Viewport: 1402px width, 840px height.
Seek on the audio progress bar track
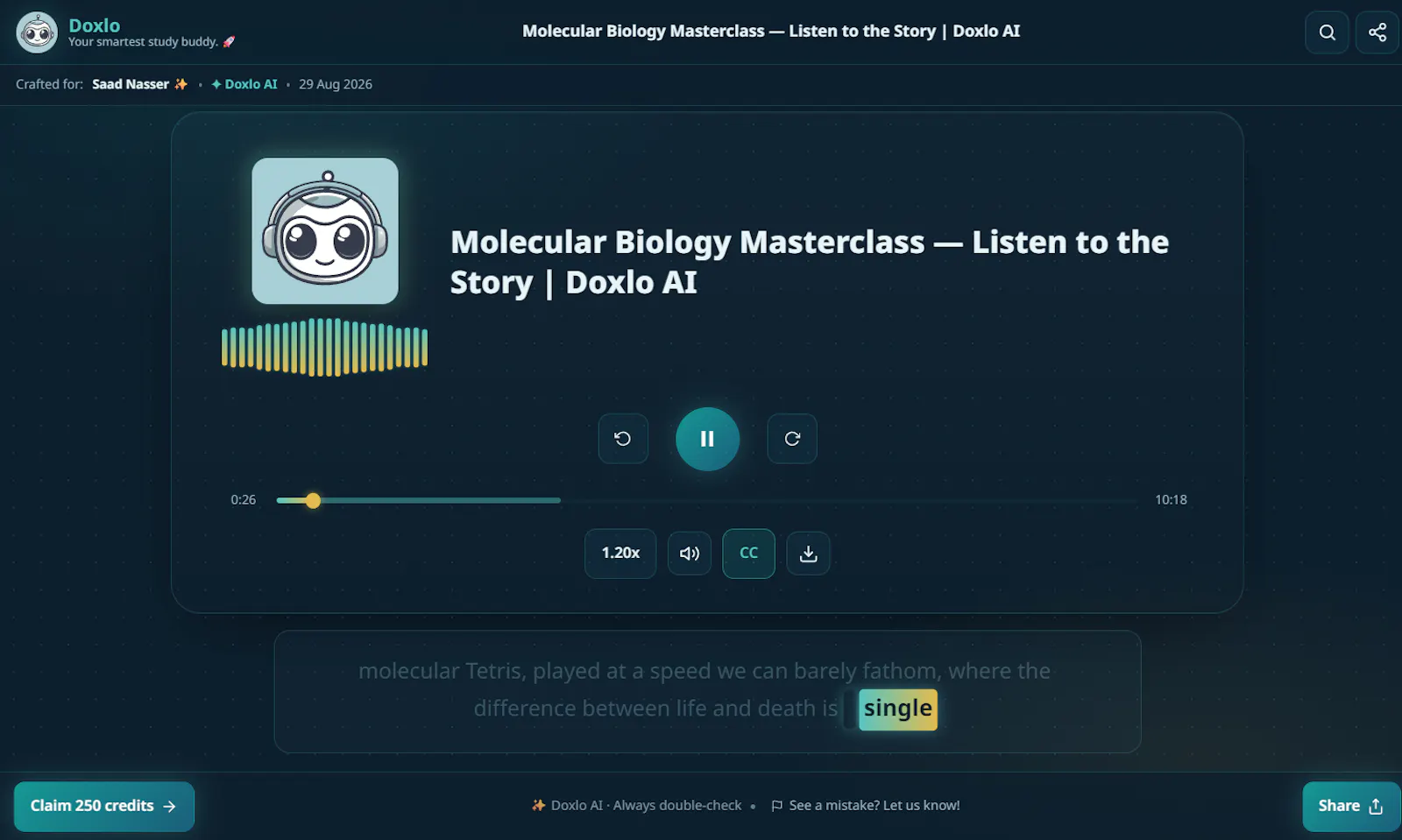706,500
